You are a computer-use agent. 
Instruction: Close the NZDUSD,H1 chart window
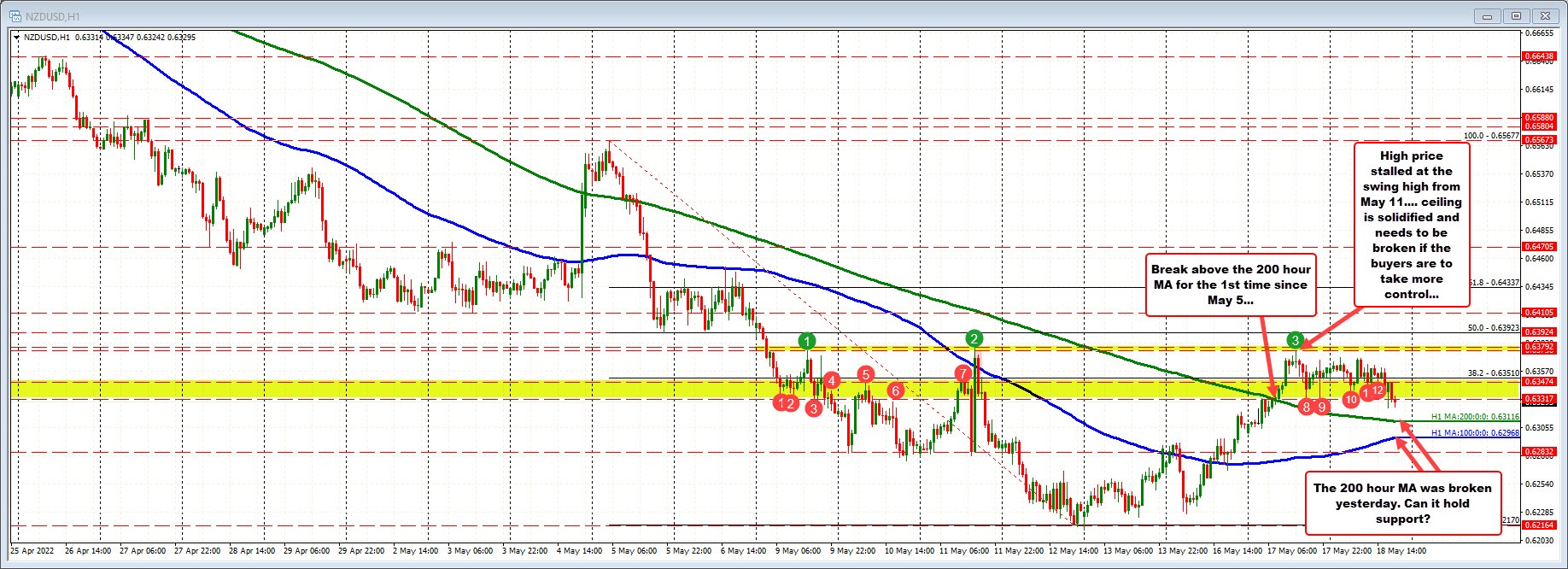[x=1546, y=15]
